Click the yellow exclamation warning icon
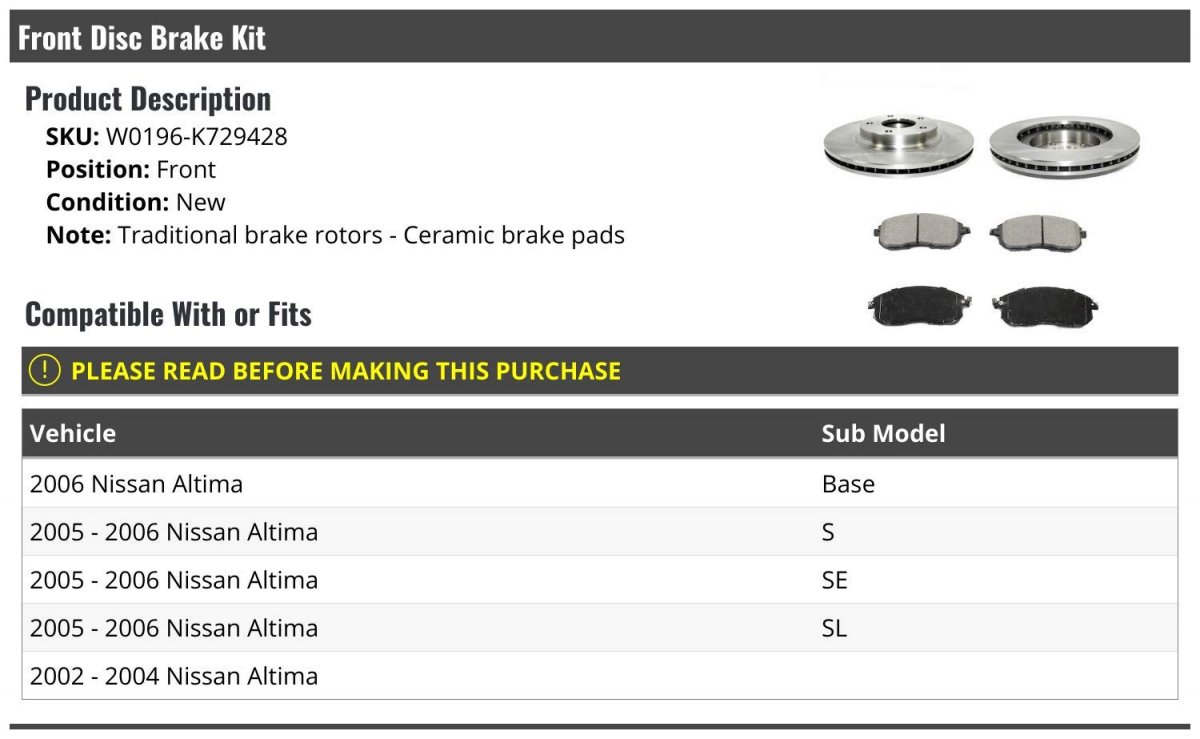This screenshot has width=1200, height=739. click(x=45, y=371)
